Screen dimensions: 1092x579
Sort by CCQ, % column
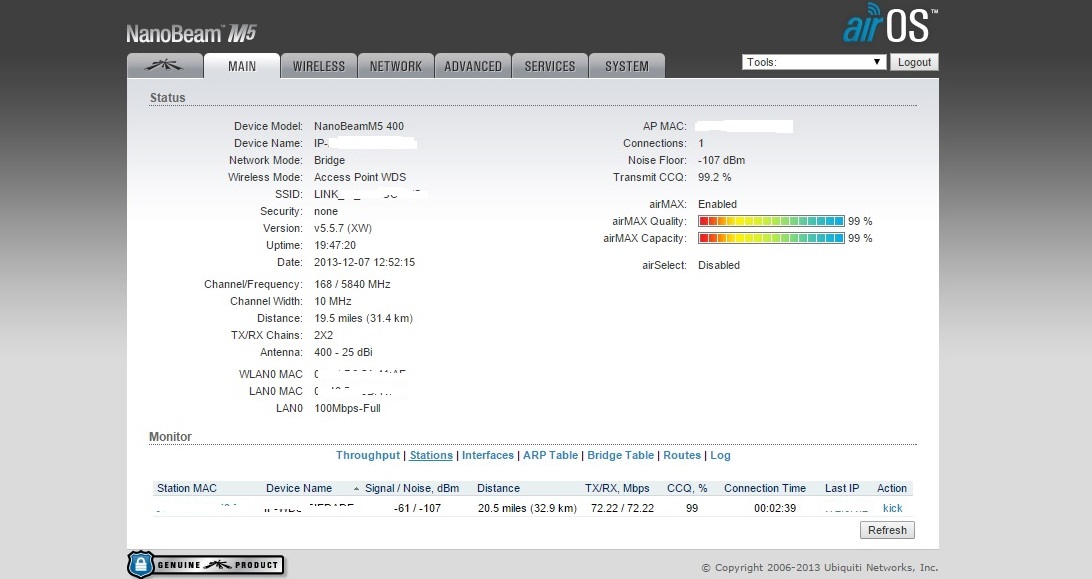click(687, 488)
